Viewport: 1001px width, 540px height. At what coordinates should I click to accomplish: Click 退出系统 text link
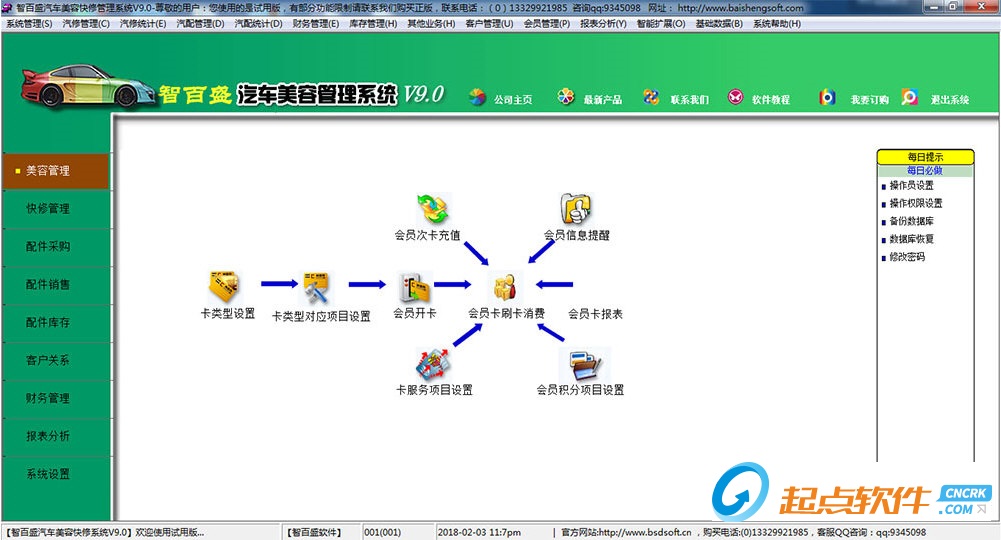949,100
